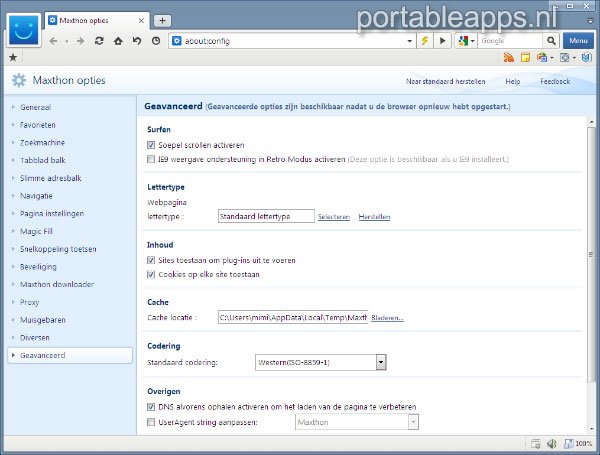The height and width of the screenshot is (455, 600).
Task: Open the Slimme adresbalk section
Action: pos(51,178)
